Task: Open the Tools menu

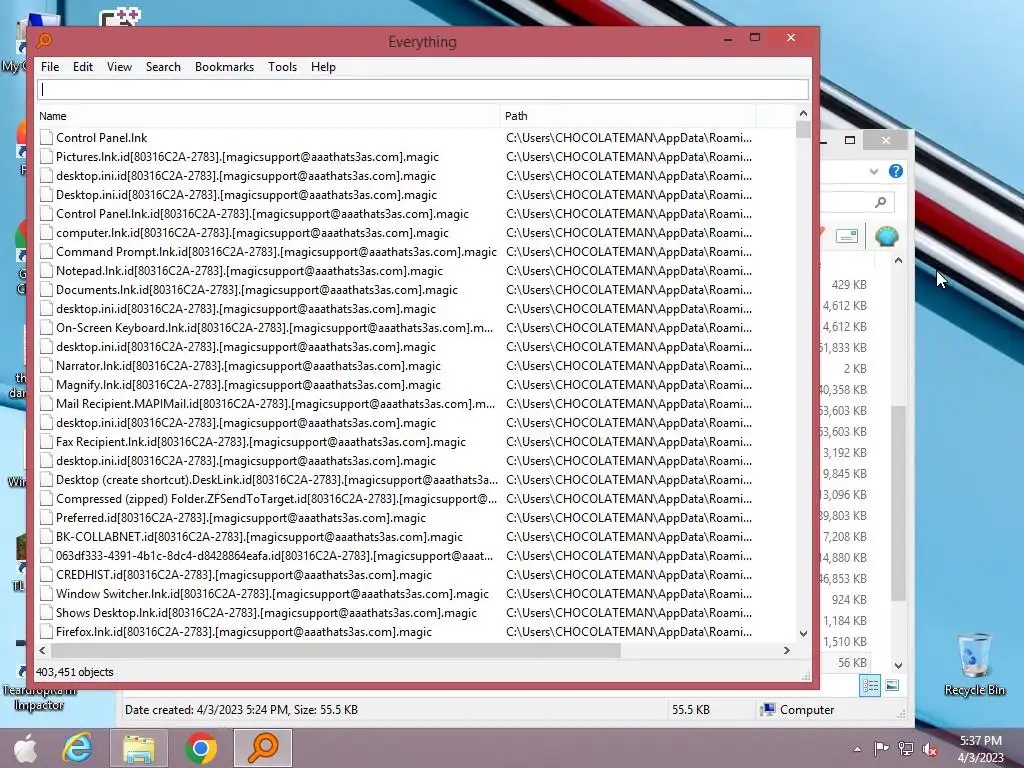Action: 282,67
